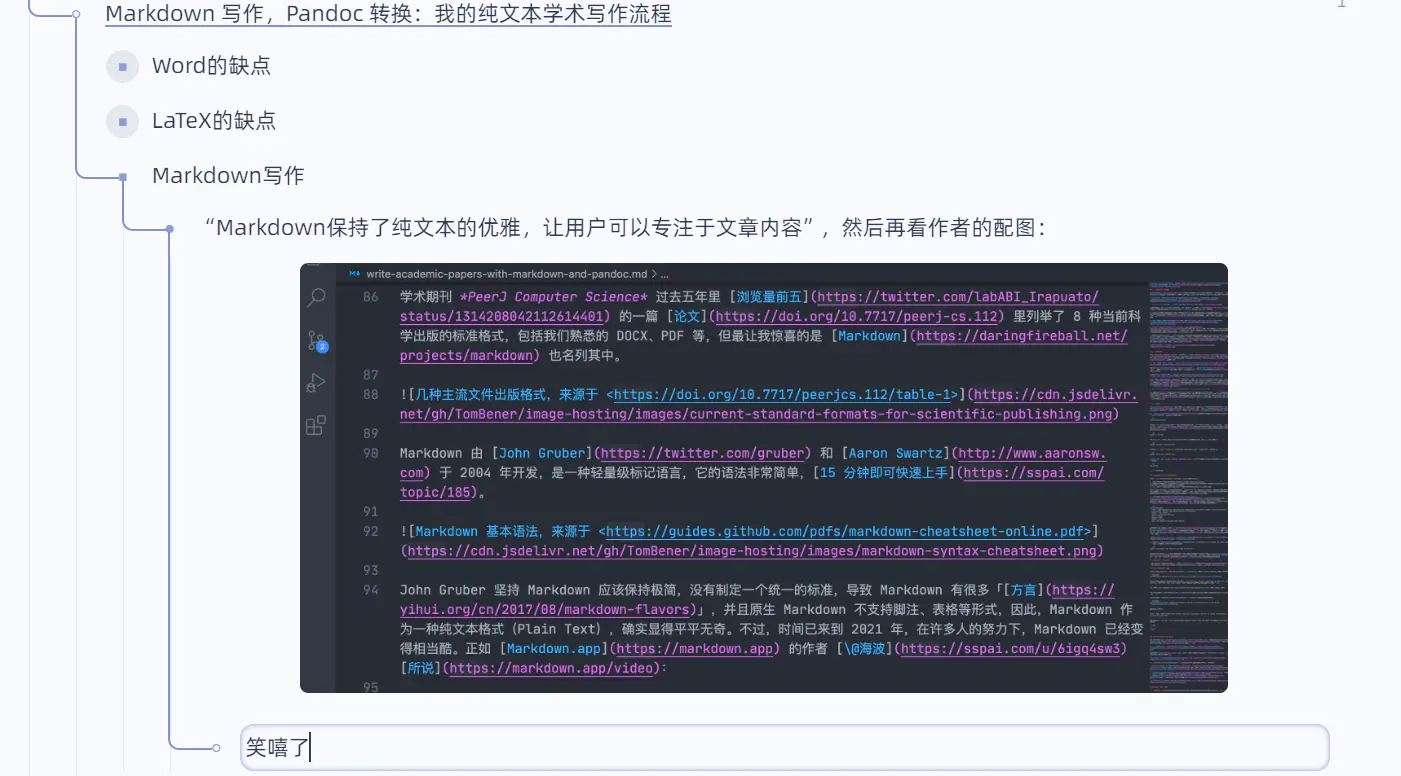Click the bullet icon beside LaTeX的缺点
1401x776 pixels.
click(122, 121)
